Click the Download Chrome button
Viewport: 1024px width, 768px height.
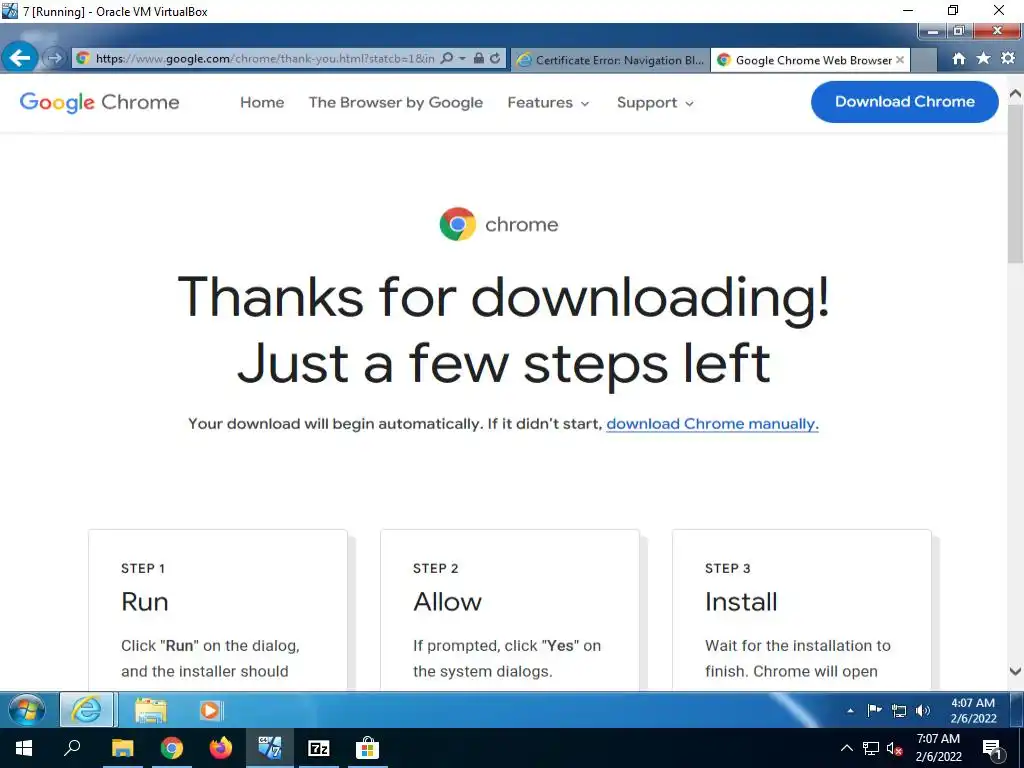[x=904, y=102]
